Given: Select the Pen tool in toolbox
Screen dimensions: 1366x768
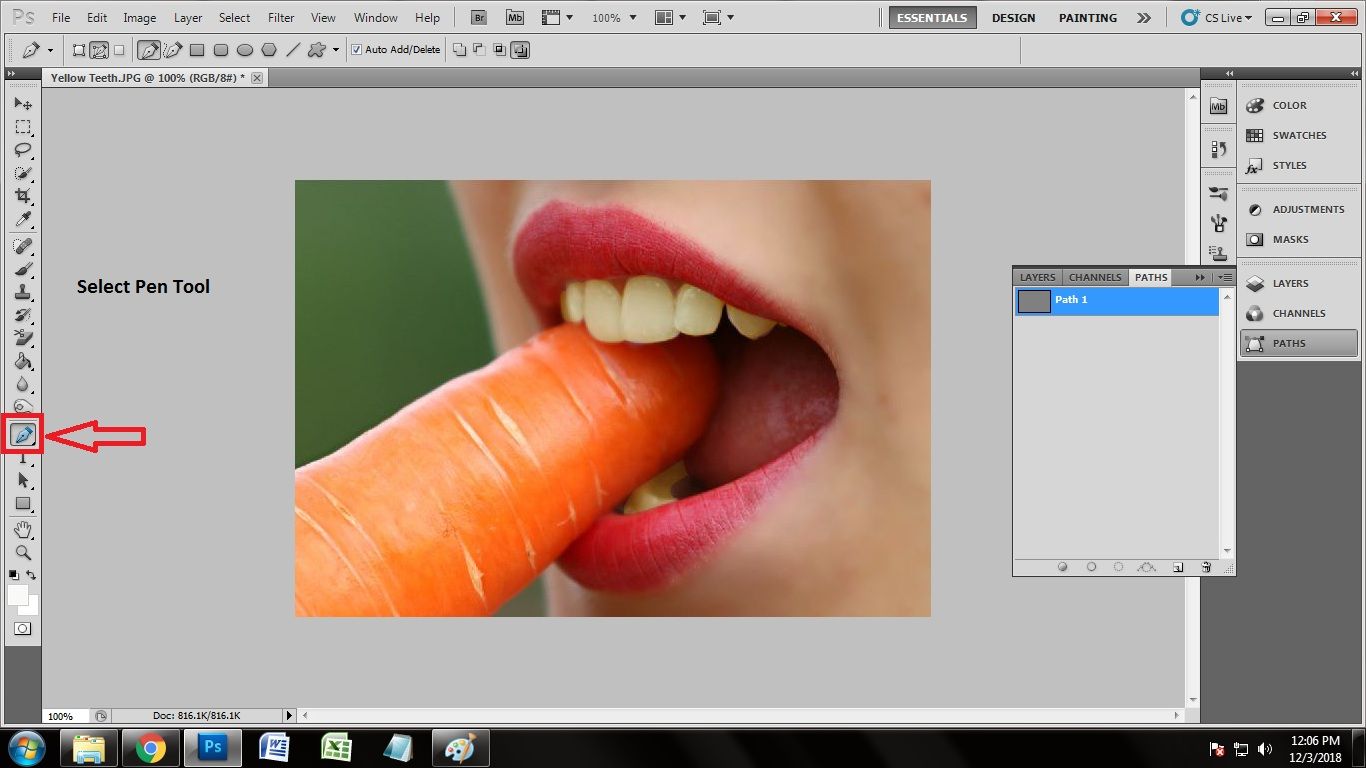Looking at the screenshot, I should [x=23, y=435].
